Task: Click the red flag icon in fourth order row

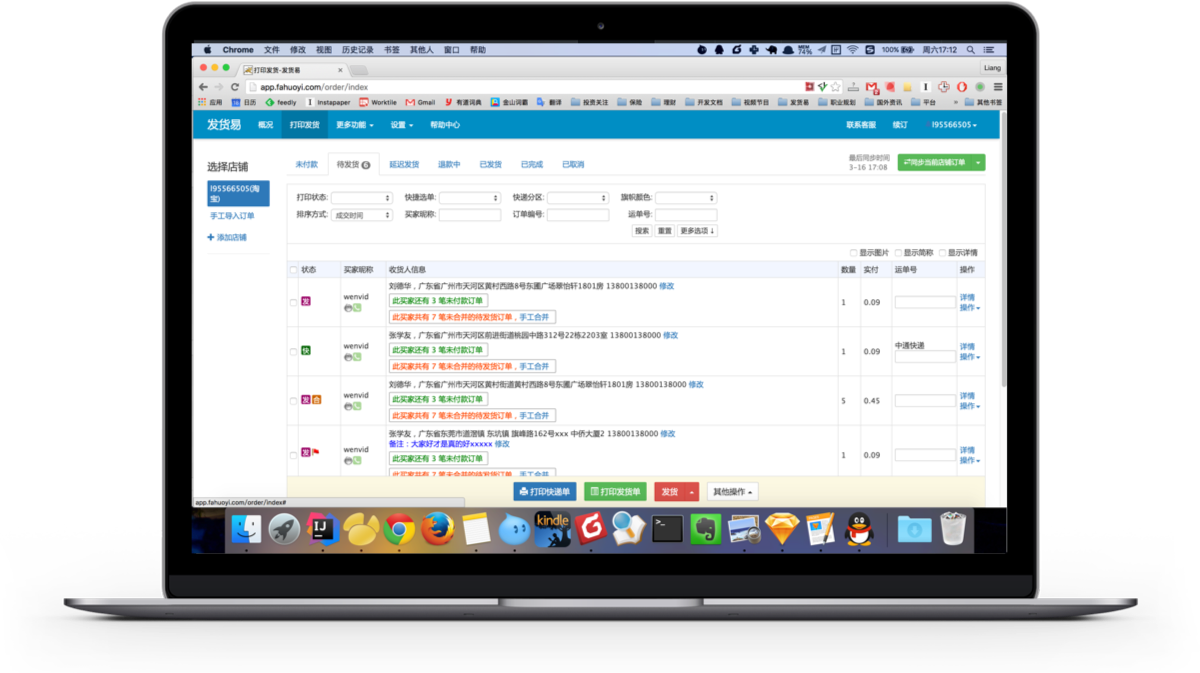Action: 315,452
